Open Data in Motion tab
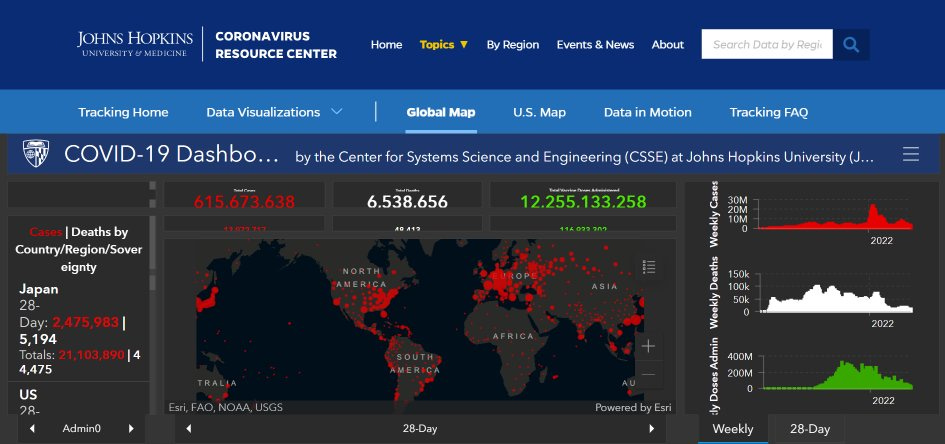Screen dimensions: 945x444 coord(648,112)
